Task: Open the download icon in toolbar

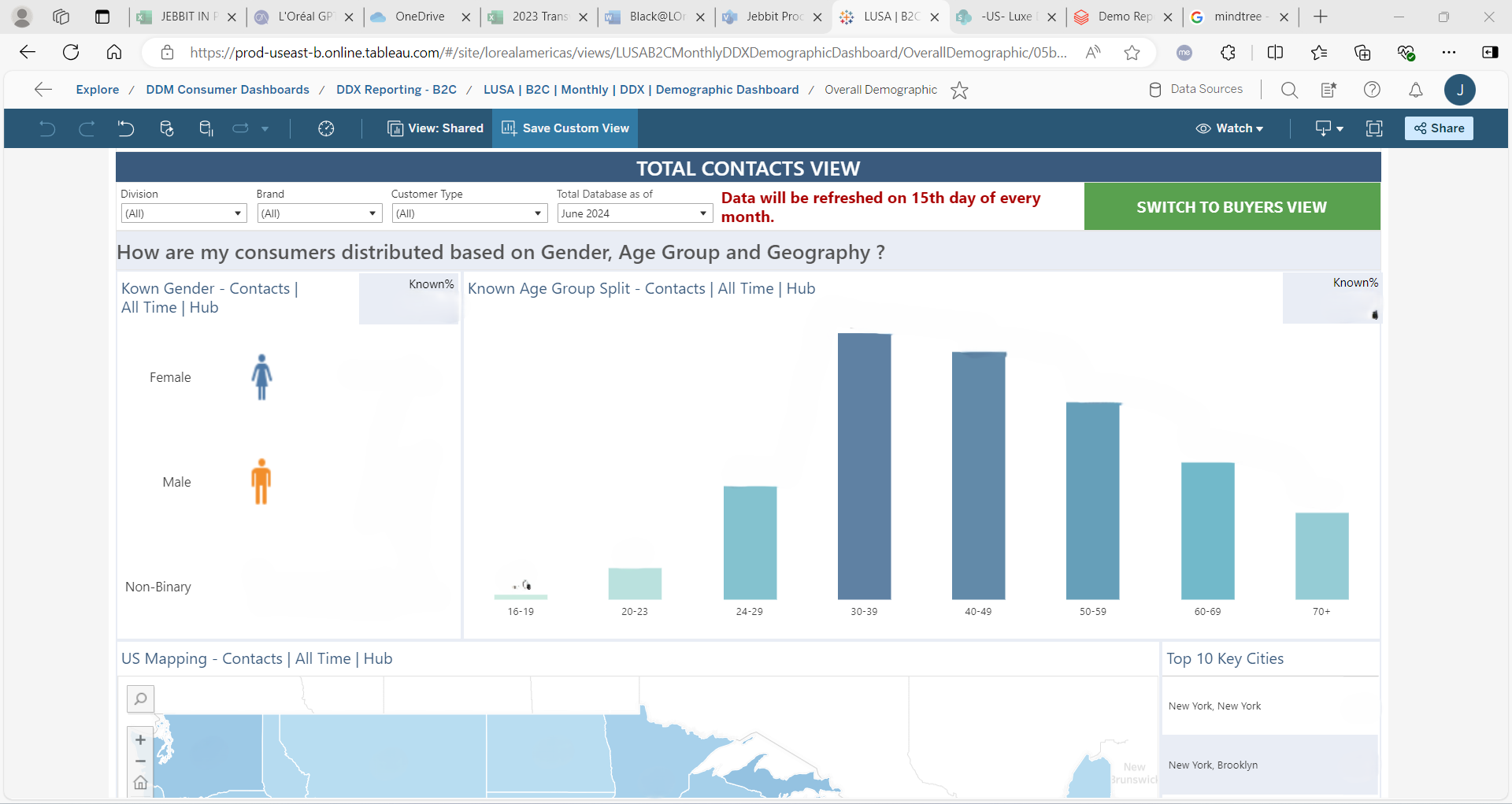Action: [1329, 128]
